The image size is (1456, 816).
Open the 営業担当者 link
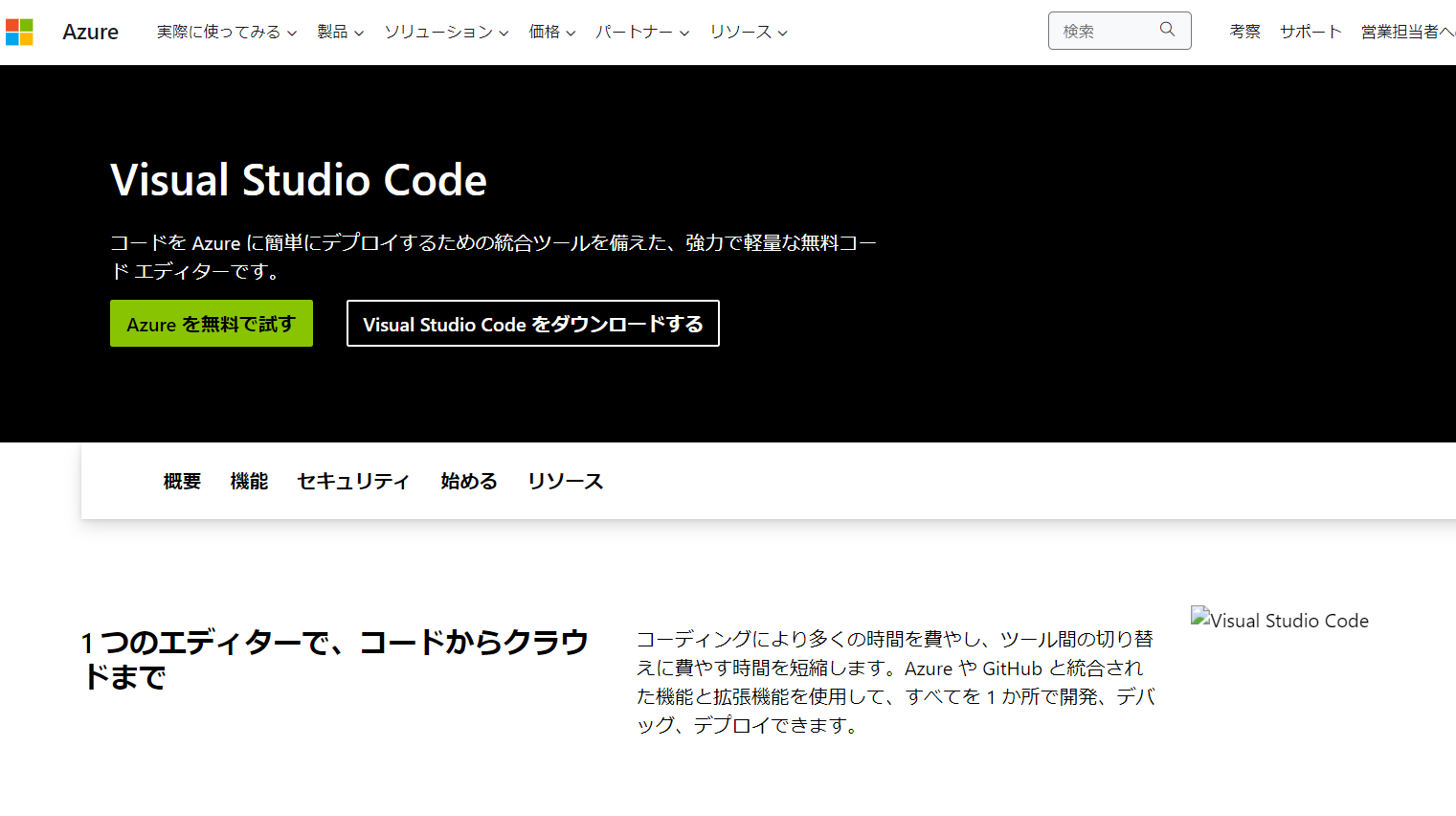1408,32
